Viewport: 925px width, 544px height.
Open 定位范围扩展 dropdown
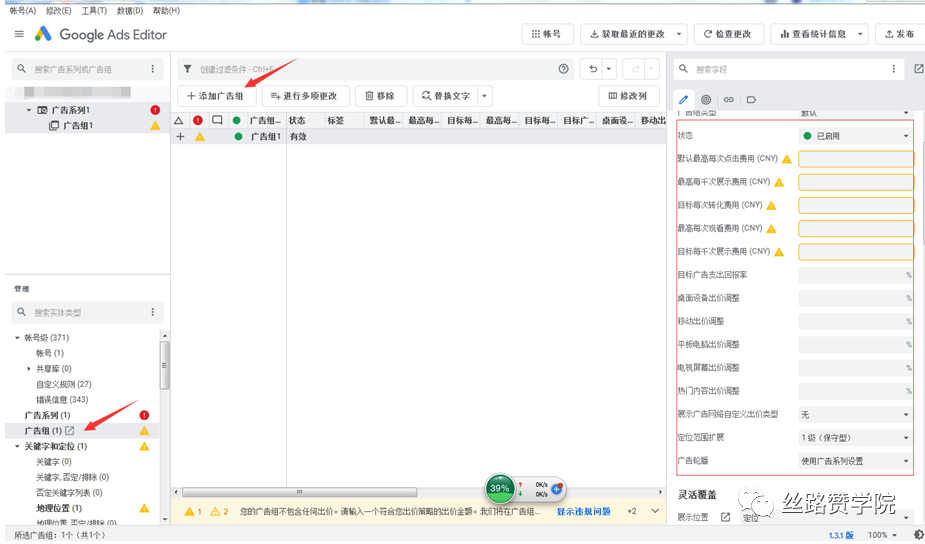click(x=855, y=438)
